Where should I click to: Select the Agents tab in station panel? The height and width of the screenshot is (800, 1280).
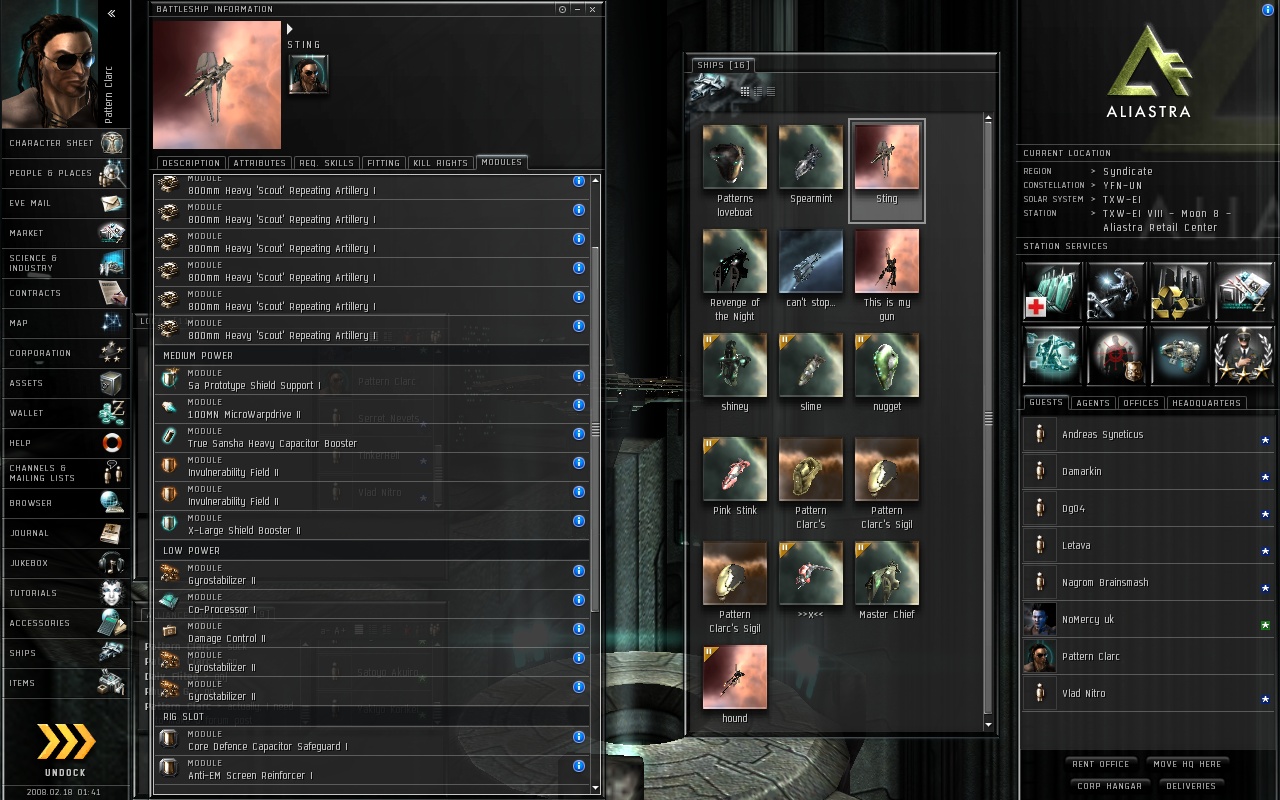pos(1093,403)
